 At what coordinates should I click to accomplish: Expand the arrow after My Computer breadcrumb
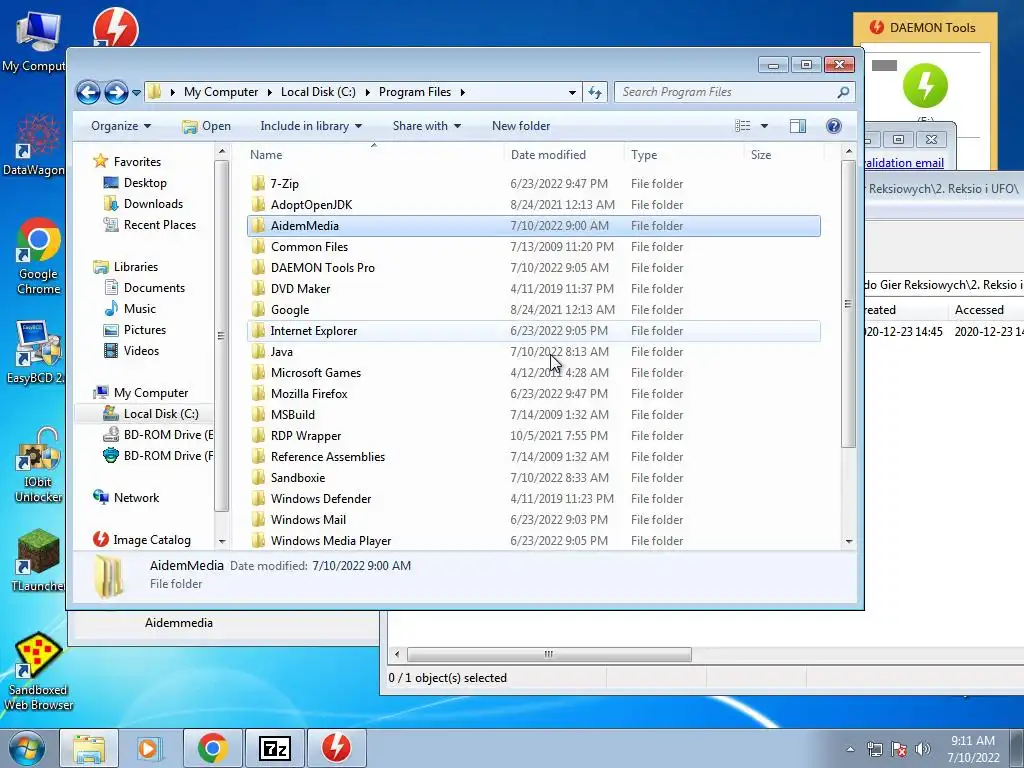[269, 92]
